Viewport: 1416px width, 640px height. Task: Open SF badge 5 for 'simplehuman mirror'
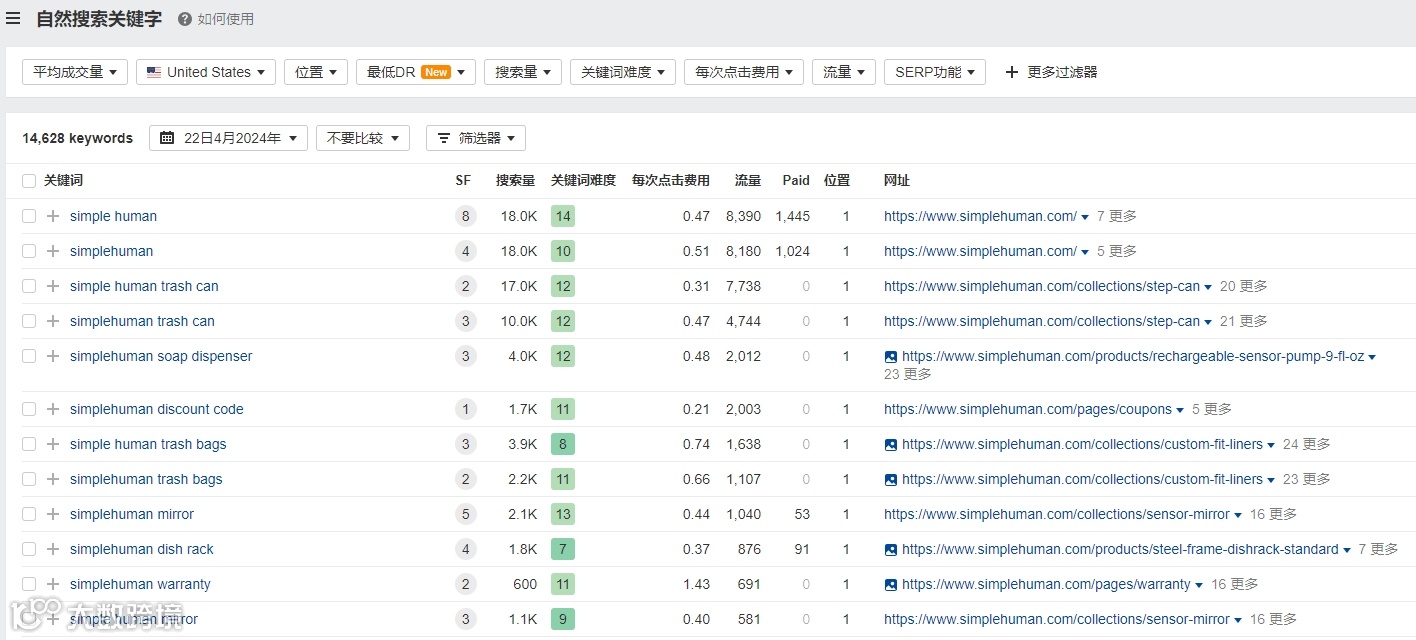click(x=464, y=514)
